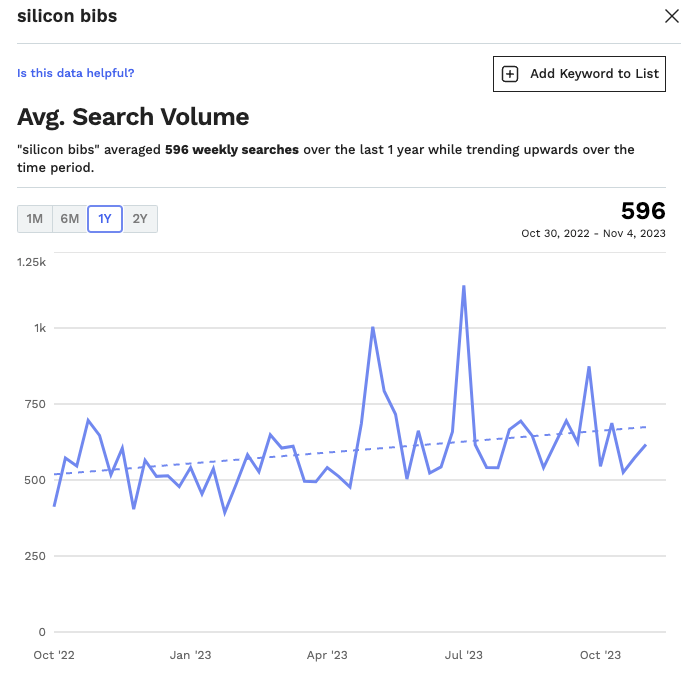Click the Add Keyword to List label
Image resolution: width=692 pixels, height=688 pixels.
click(x=594, y=74)
